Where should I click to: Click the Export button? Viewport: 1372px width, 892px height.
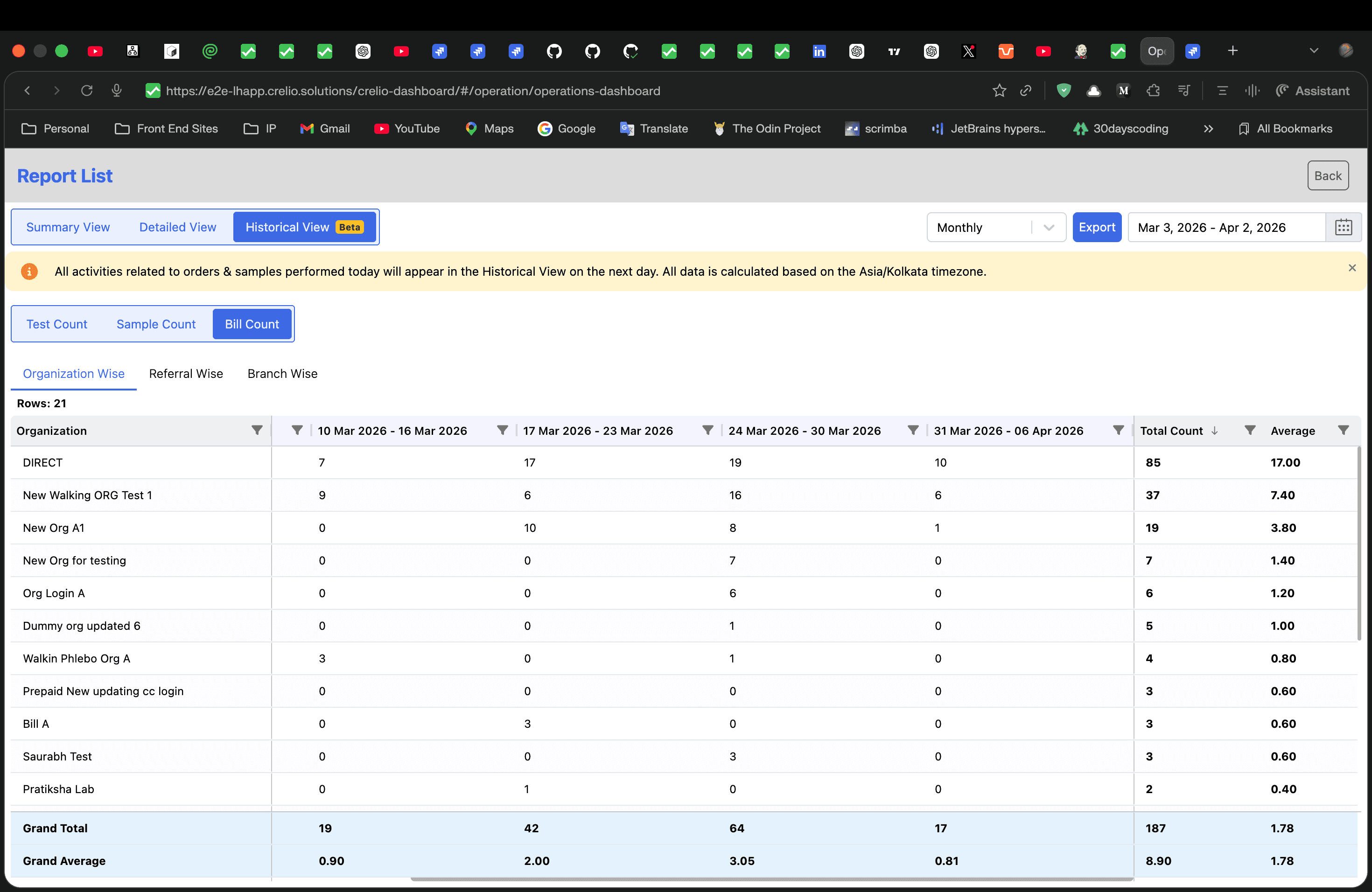pyautogui.click(x=1097, y=227)
